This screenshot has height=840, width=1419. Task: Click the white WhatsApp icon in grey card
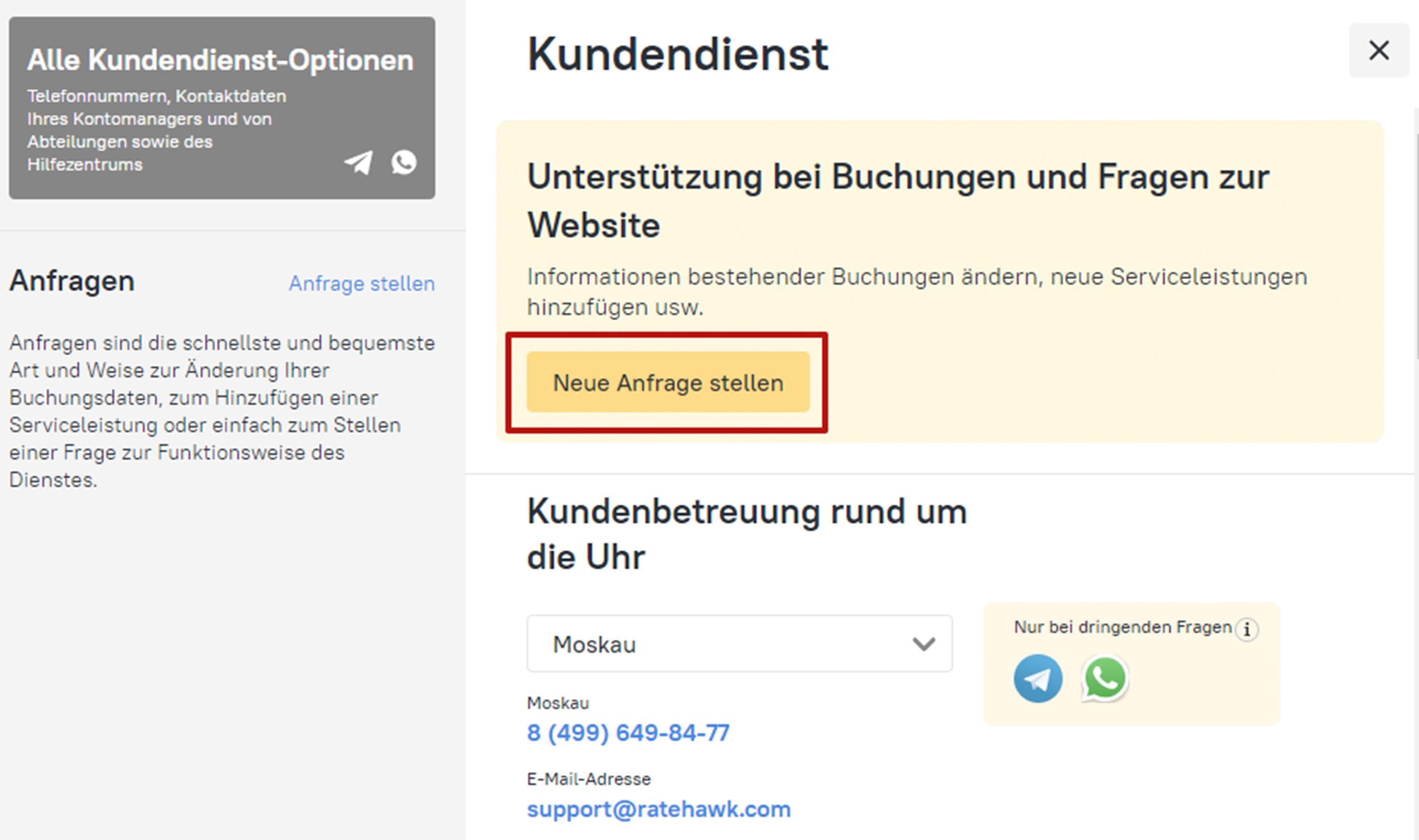point(404,162)
